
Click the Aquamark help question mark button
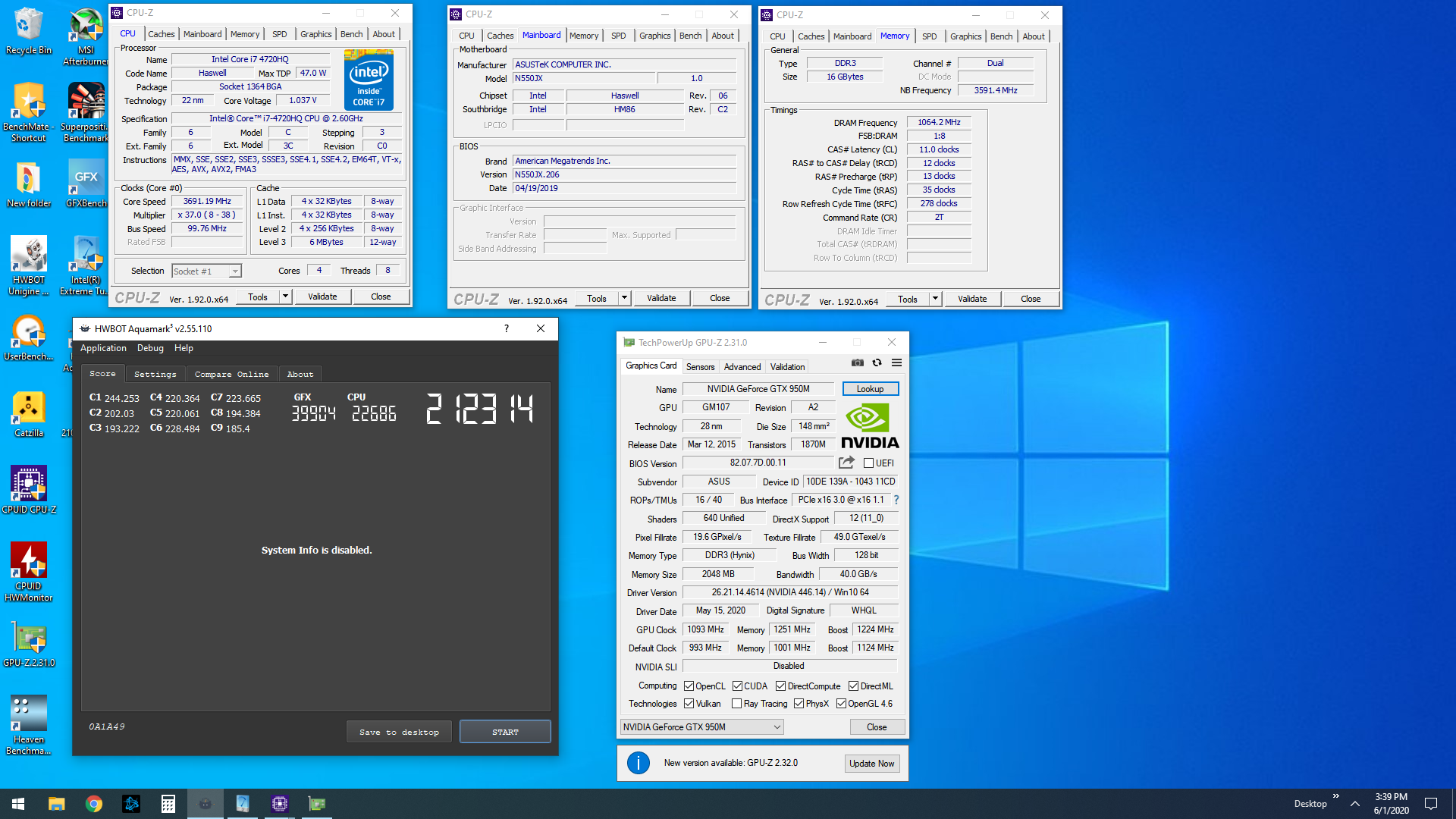[506, 328]
